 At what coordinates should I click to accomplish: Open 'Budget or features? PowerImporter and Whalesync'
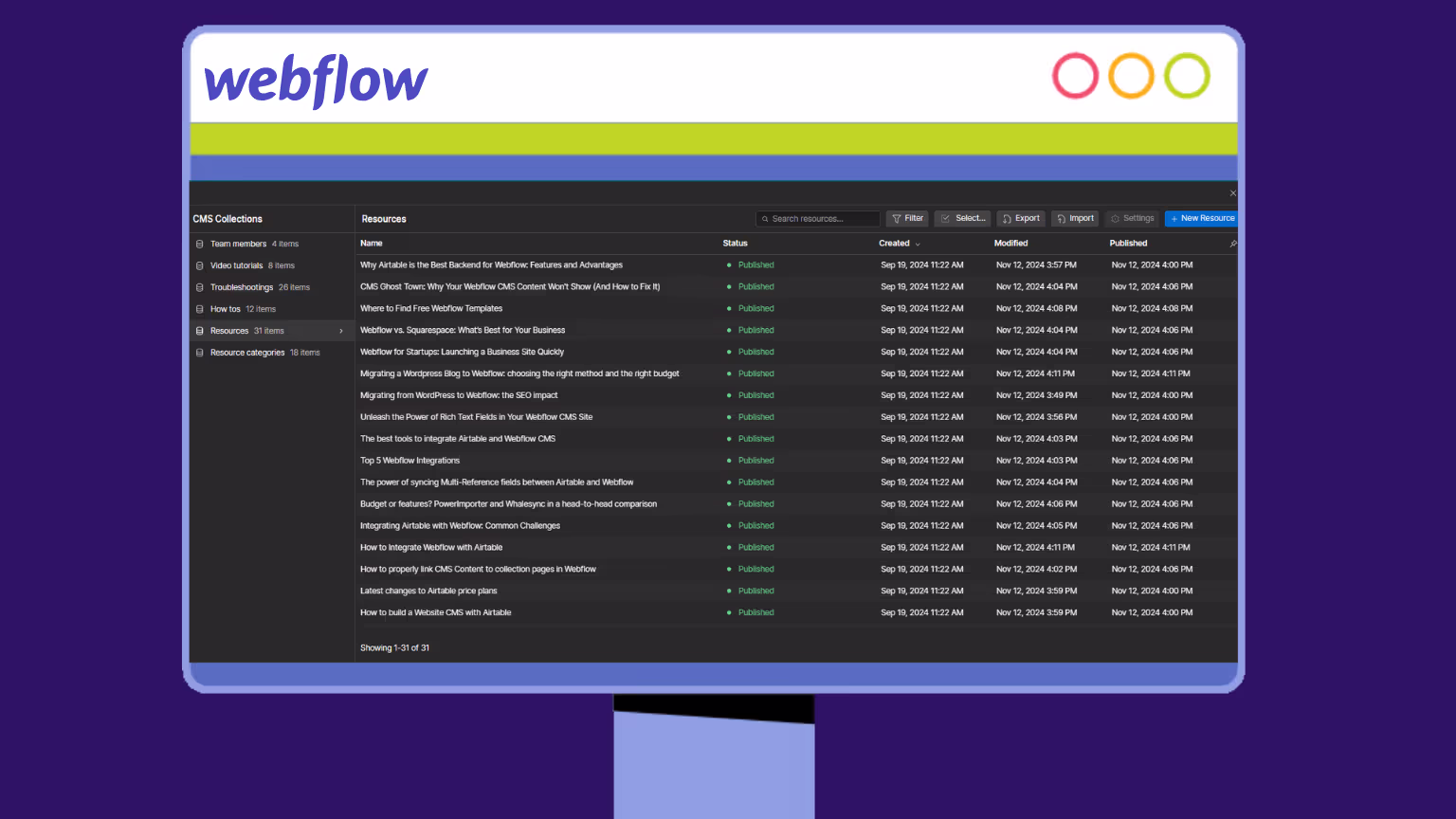508,505
